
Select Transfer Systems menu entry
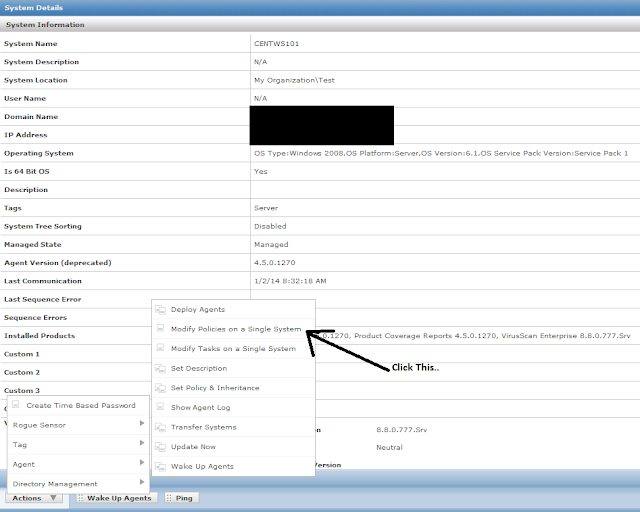point(233,427)
